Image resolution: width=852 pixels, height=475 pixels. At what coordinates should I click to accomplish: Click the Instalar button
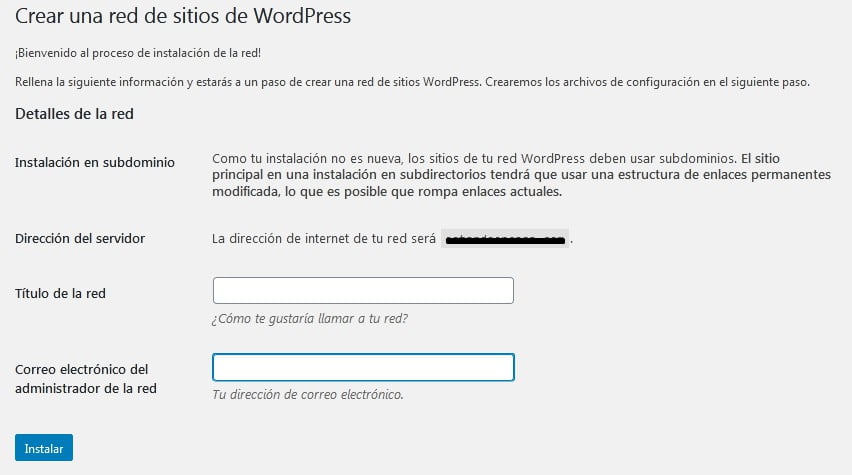pyautogui.click(x=43, y=448)
